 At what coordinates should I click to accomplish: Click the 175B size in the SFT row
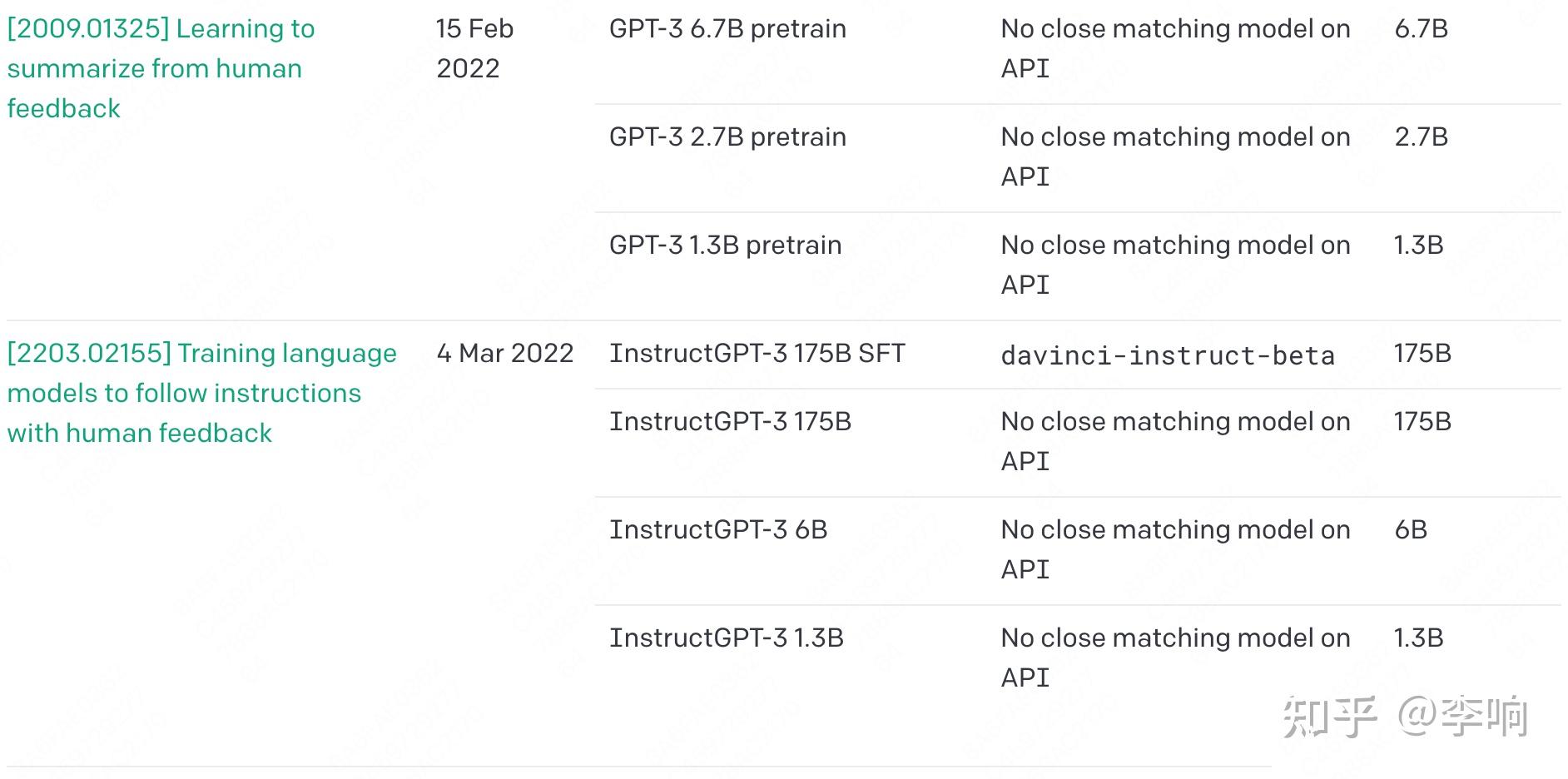pos(1422,354)
